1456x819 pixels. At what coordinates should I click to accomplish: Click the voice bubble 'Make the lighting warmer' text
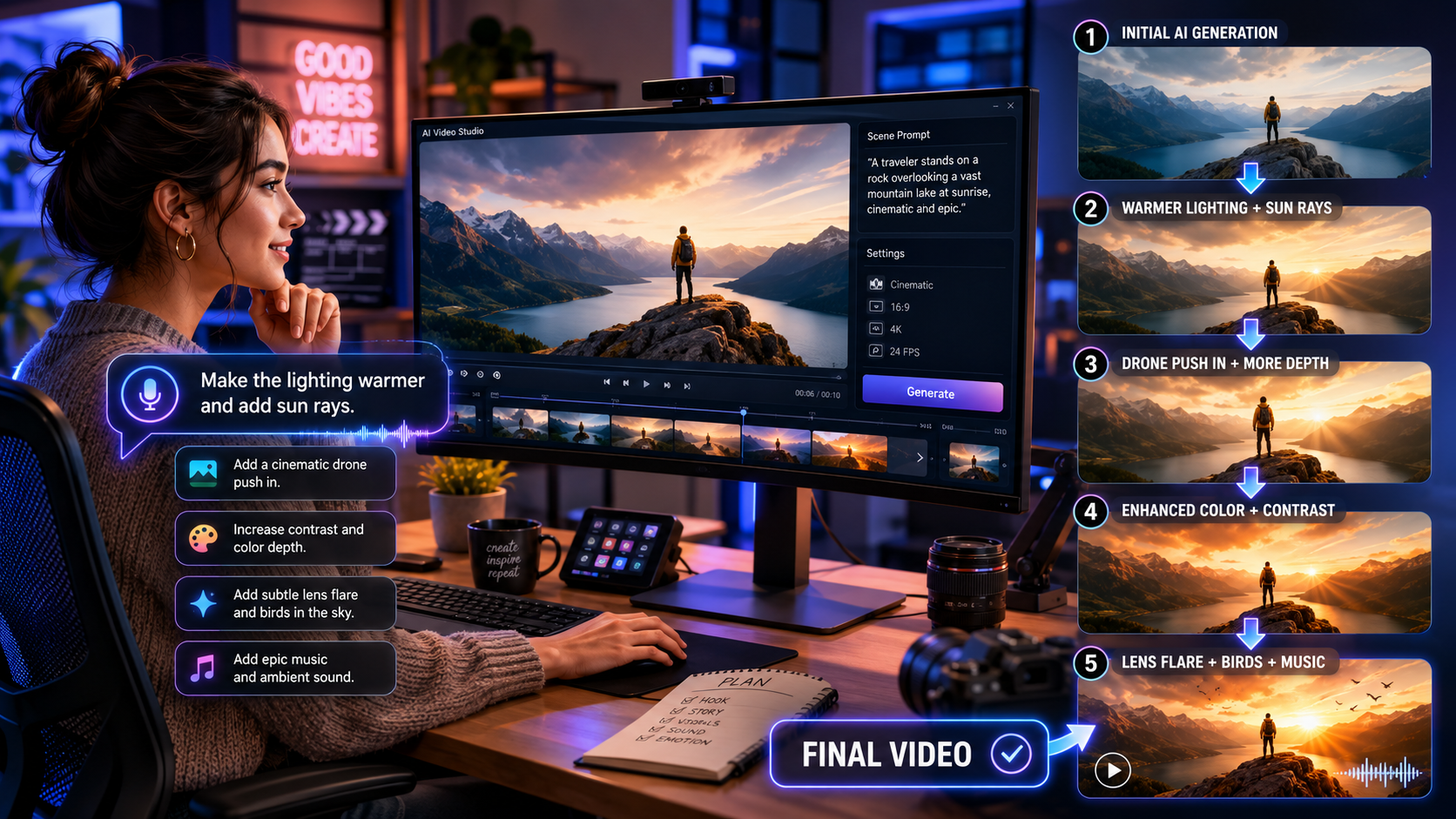tap(313, 393)
